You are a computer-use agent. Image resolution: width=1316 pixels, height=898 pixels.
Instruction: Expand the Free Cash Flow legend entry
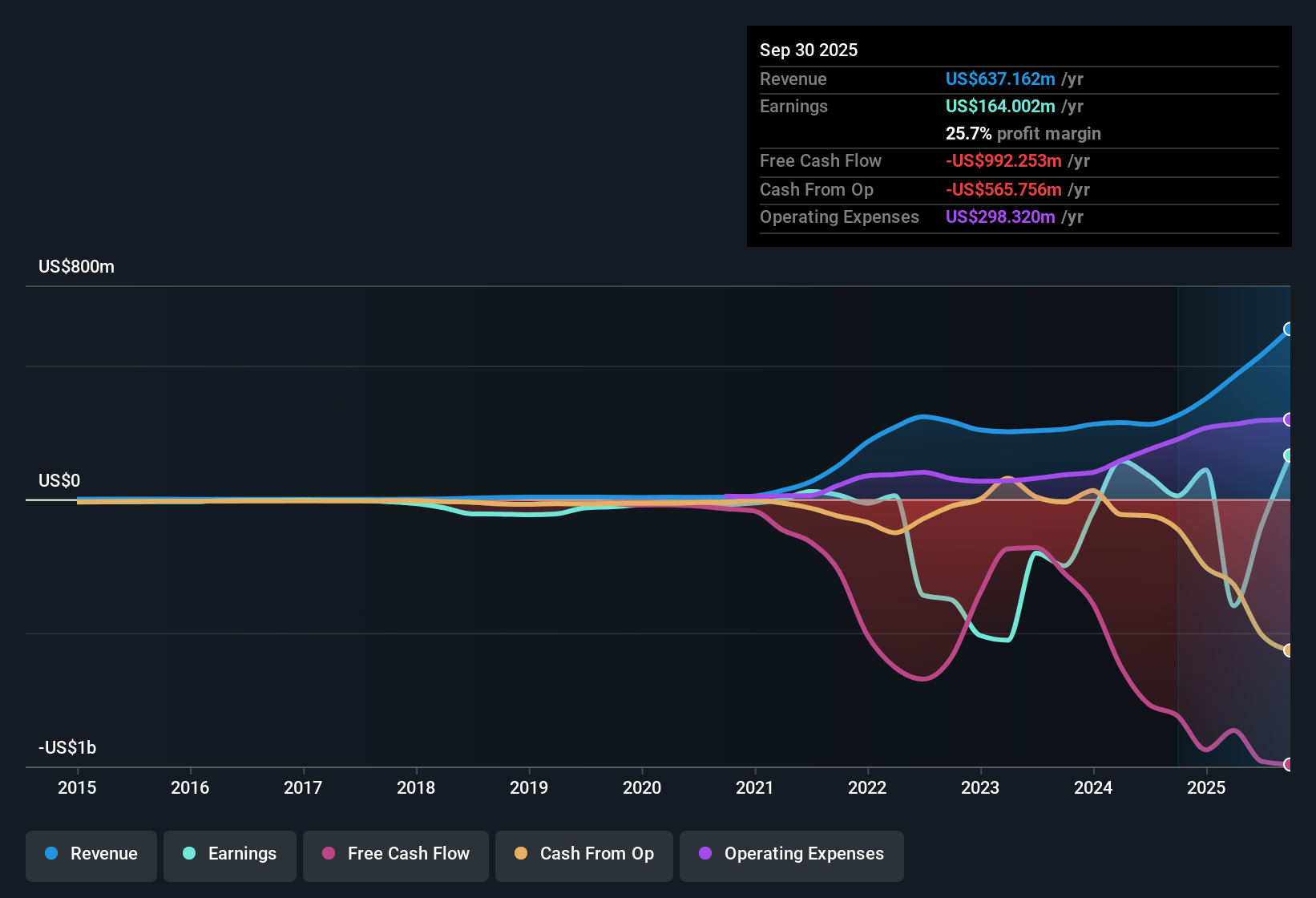(x=395, y=854)
